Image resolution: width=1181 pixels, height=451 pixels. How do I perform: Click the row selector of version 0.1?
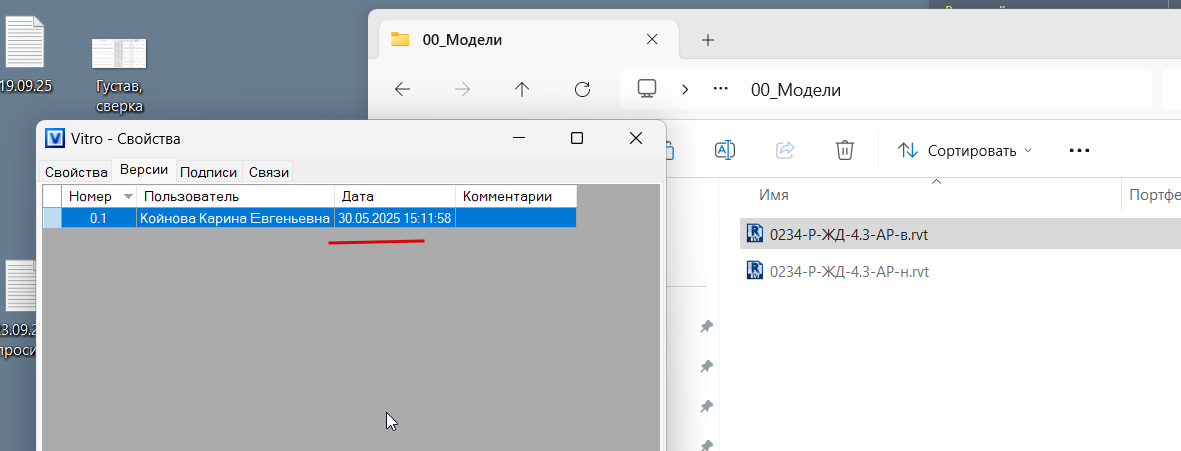coord(51,218)
